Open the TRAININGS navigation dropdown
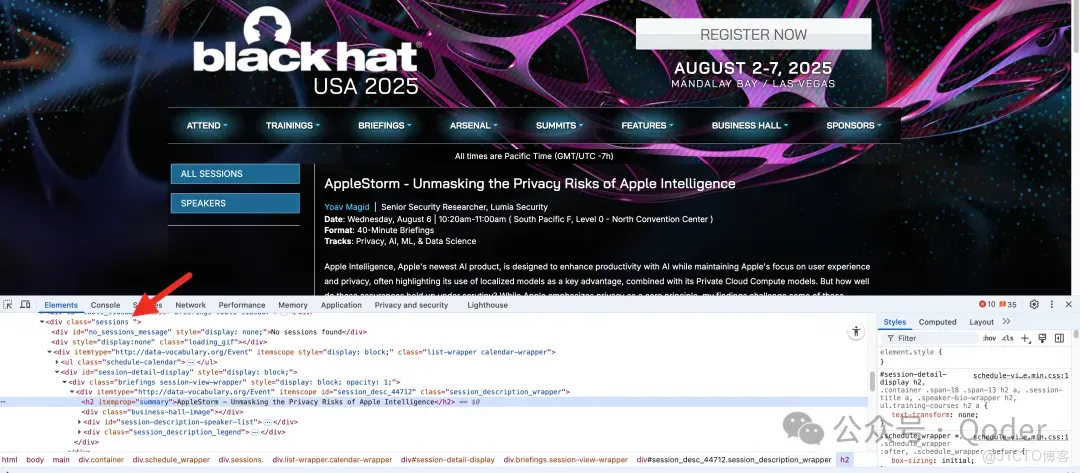The image size is (1080, 473). 293,125
